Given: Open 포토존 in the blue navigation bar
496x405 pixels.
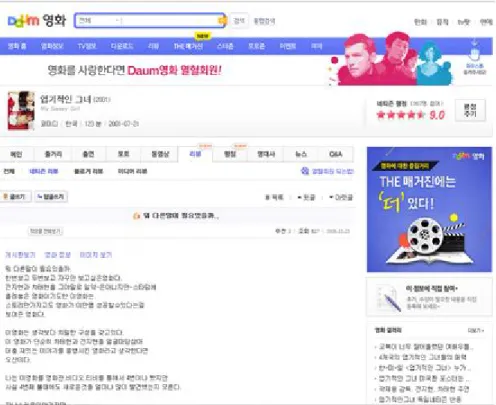Looking at the screenshot, I should point(256,46).
